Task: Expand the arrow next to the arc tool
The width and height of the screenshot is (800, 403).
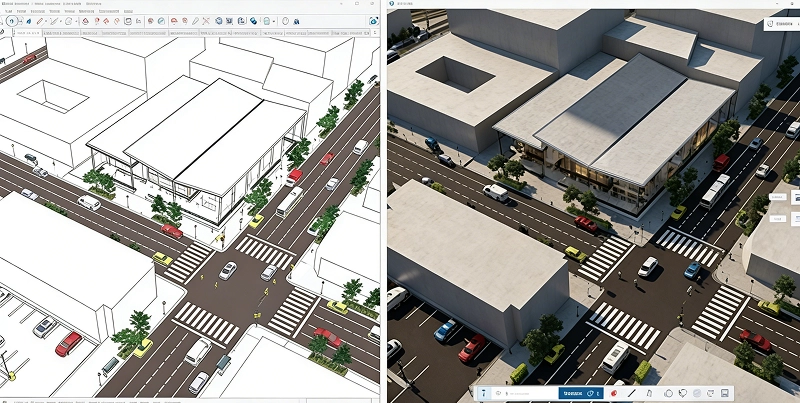Action: click(76, 21)
